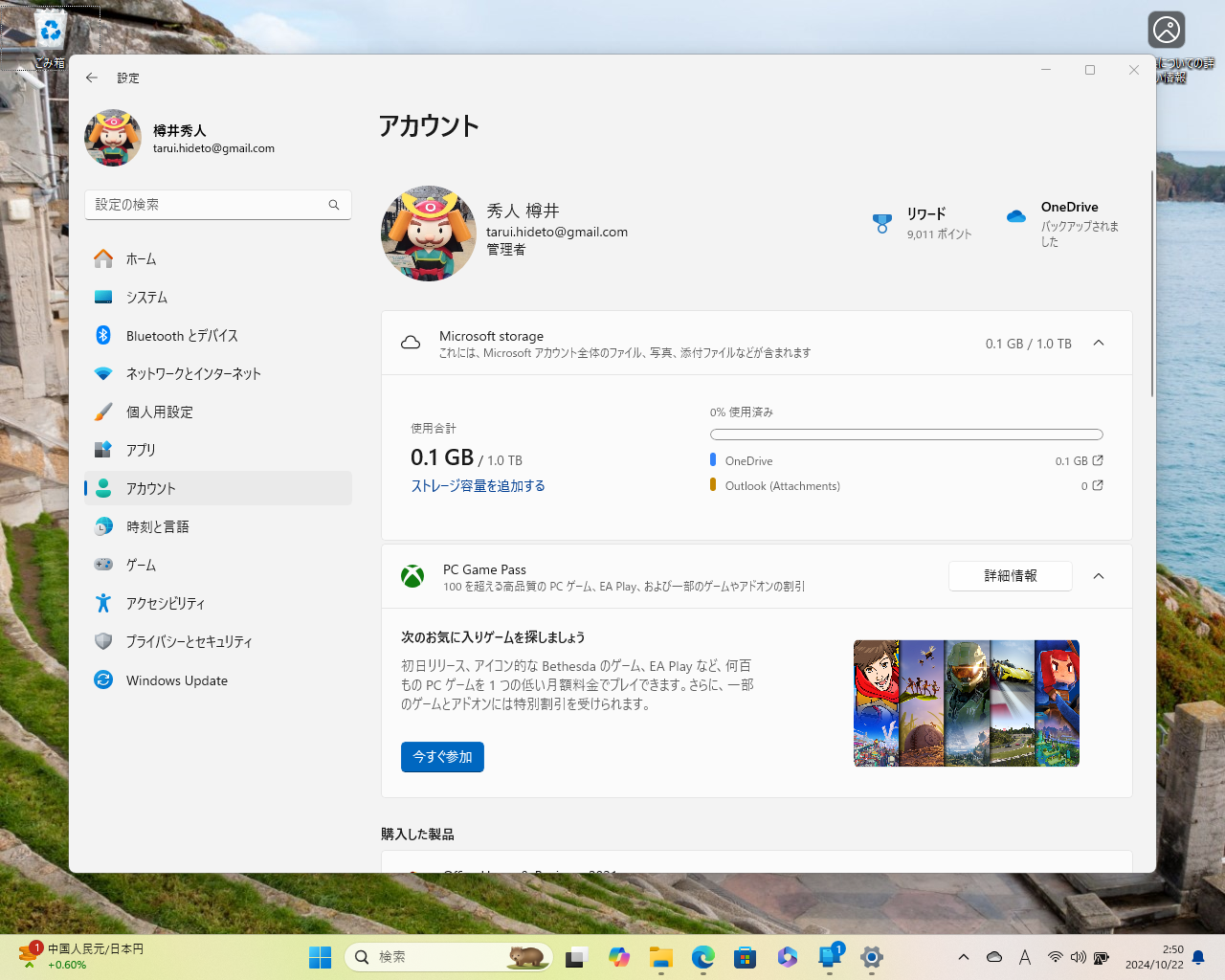Open Outlook (Attachments) external link icon
Viewport: 1225px width, 980px height.
pos(1098,485)
